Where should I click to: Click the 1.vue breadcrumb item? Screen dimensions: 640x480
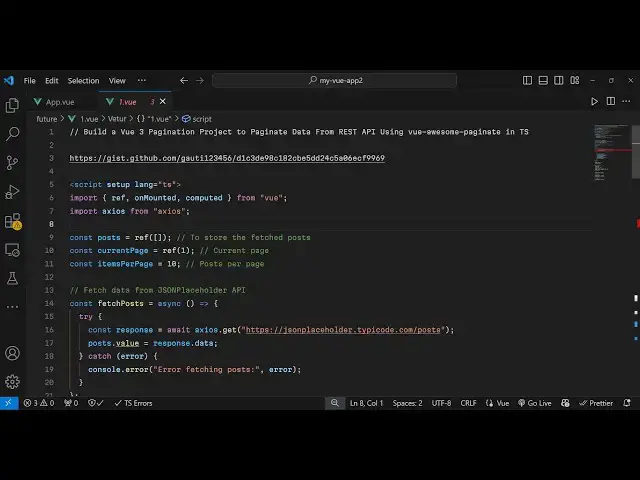[89, 119]
